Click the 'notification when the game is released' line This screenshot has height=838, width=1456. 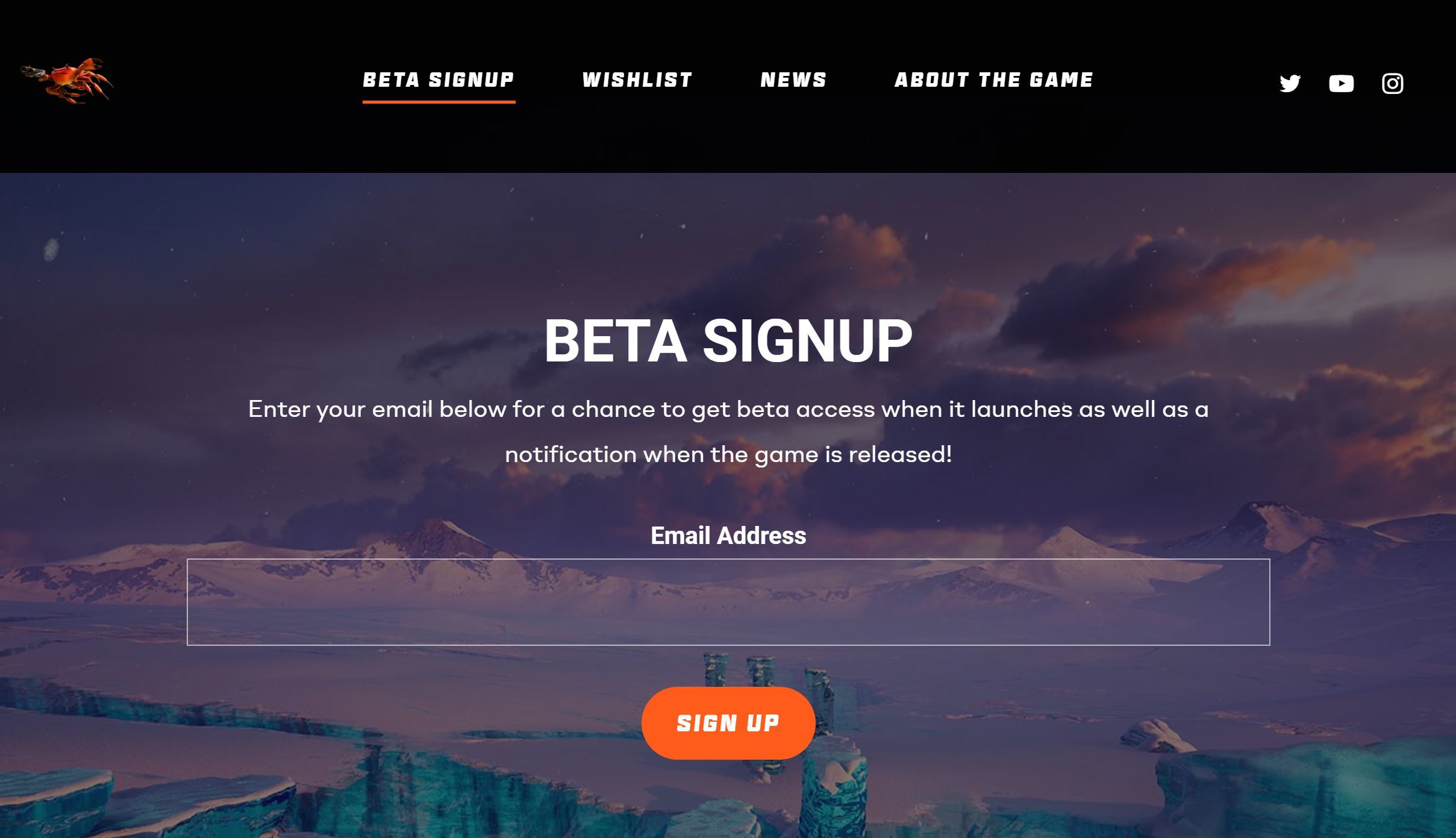(x=728, y=454)
